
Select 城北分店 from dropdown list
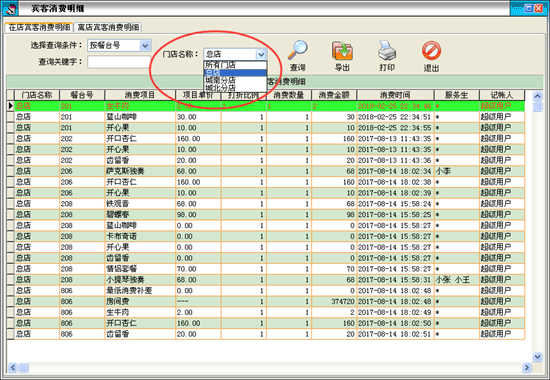[x=235, y=88]
